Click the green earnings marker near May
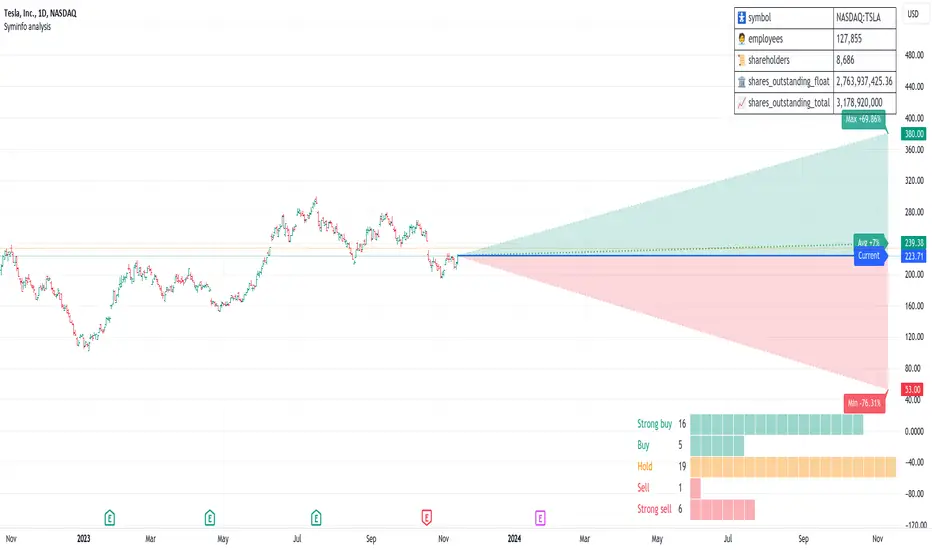Screen dimensions: 932x550 [x=210, y=517]
